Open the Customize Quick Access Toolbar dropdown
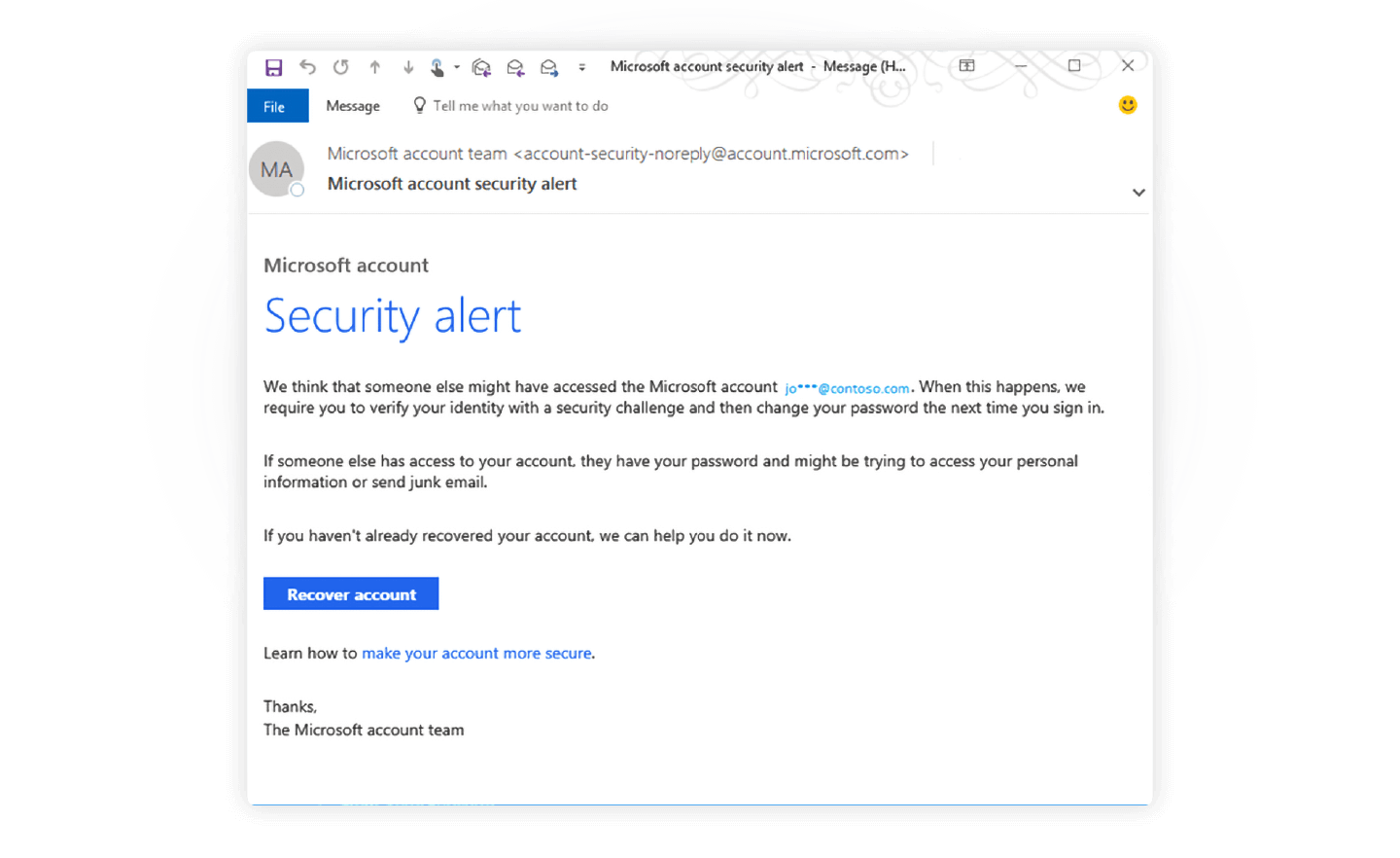The width and height of the screenshot is (1400, 858). click(x=581, y=68)
